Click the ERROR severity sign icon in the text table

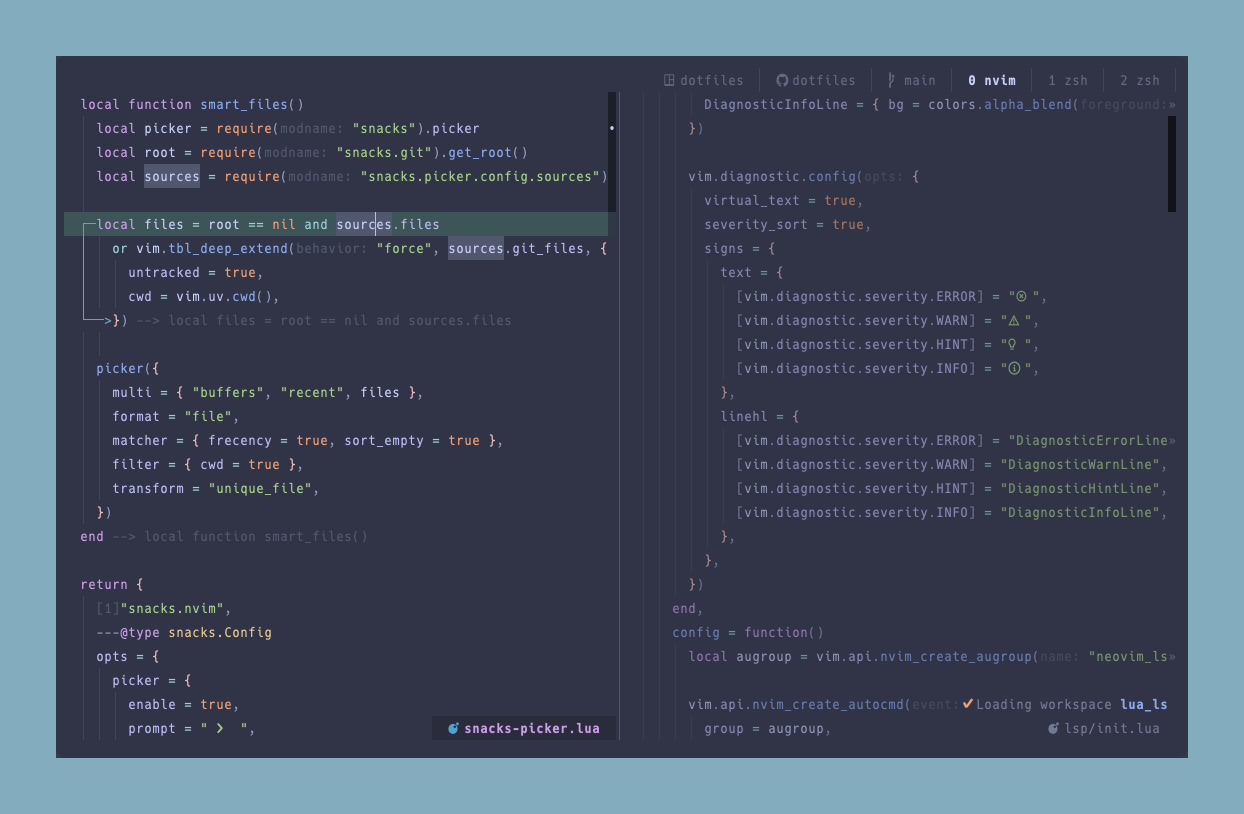pyautogui.click(x=1021, y=296)
